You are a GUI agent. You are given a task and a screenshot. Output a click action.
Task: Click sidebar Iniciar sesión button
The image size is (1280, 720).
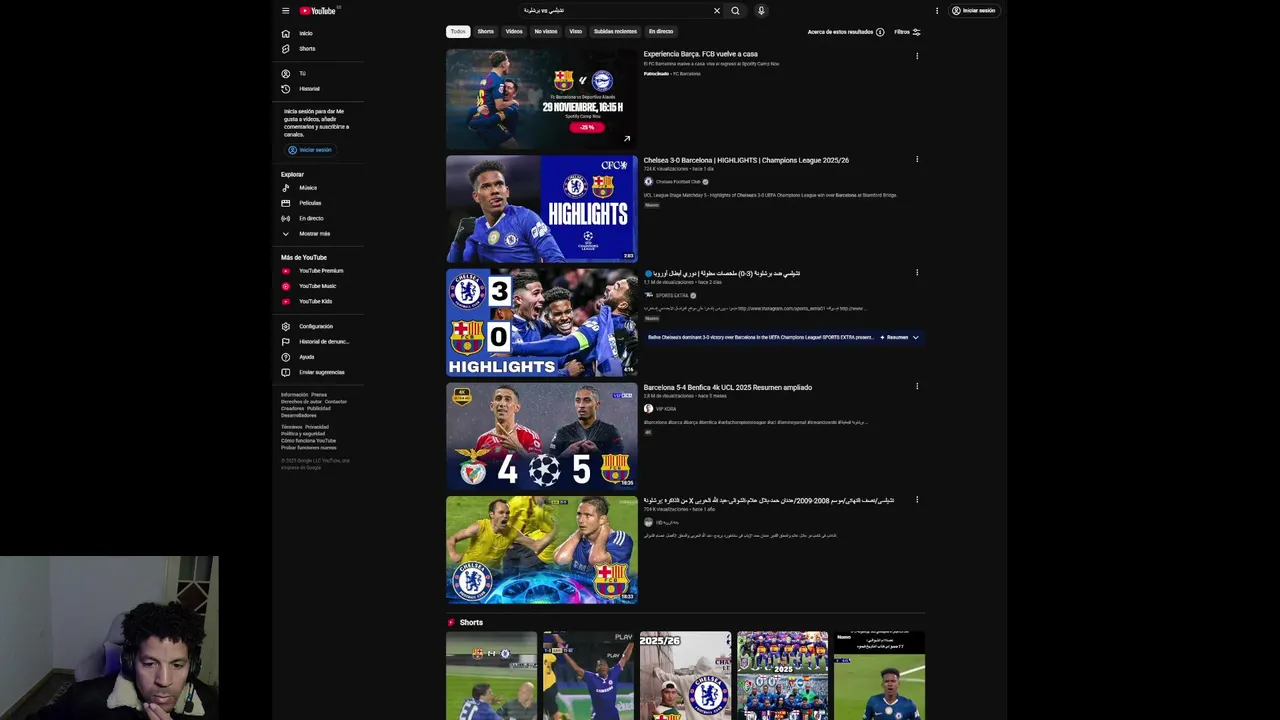click(x=310, y=150)
